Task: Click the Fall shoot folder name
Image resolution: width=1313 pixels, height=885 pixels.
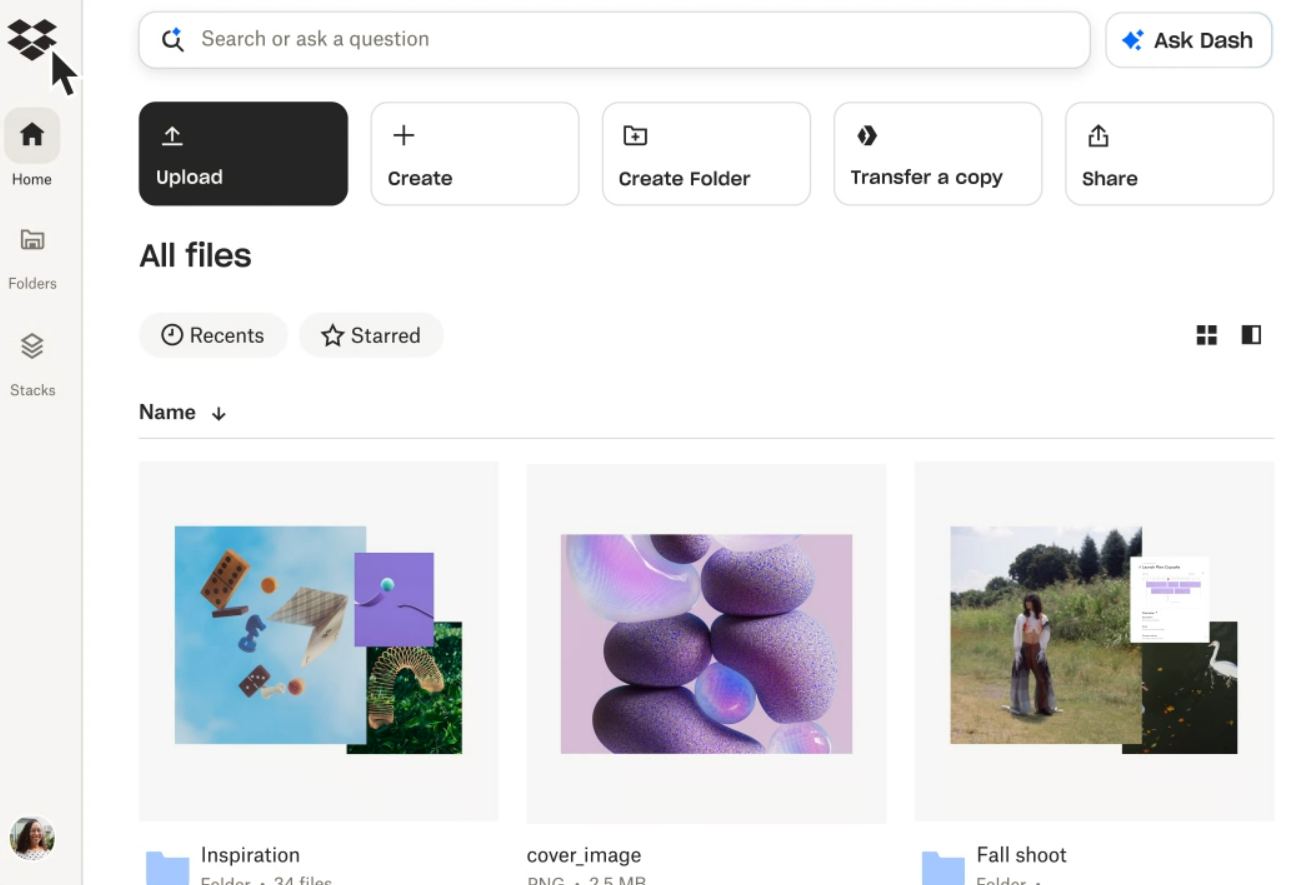Action: 1021,855
